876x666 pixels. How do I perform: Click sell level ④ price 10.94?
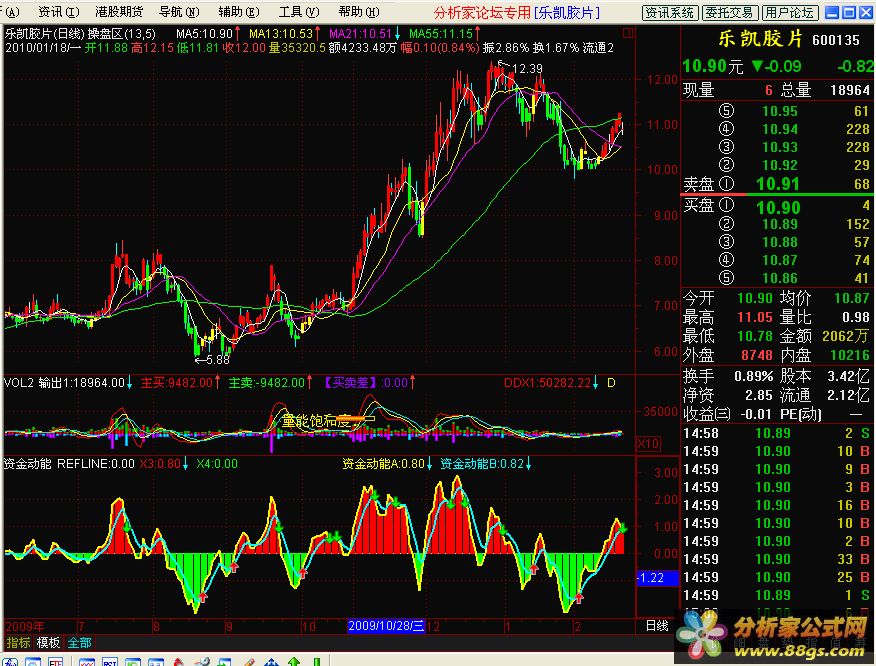pyautogui.click(x=780, y=129)
